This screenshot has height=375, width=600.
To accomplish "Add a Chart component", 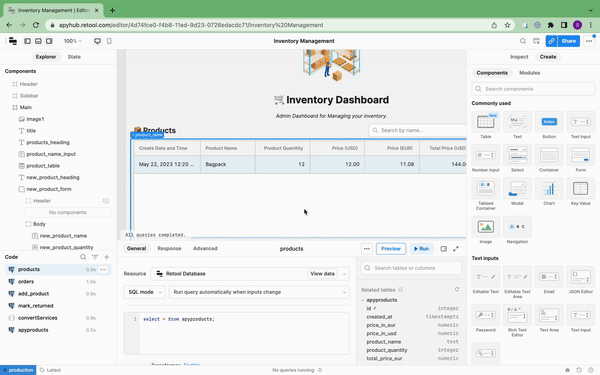I will pyautogui.click(x=549, y=192).
